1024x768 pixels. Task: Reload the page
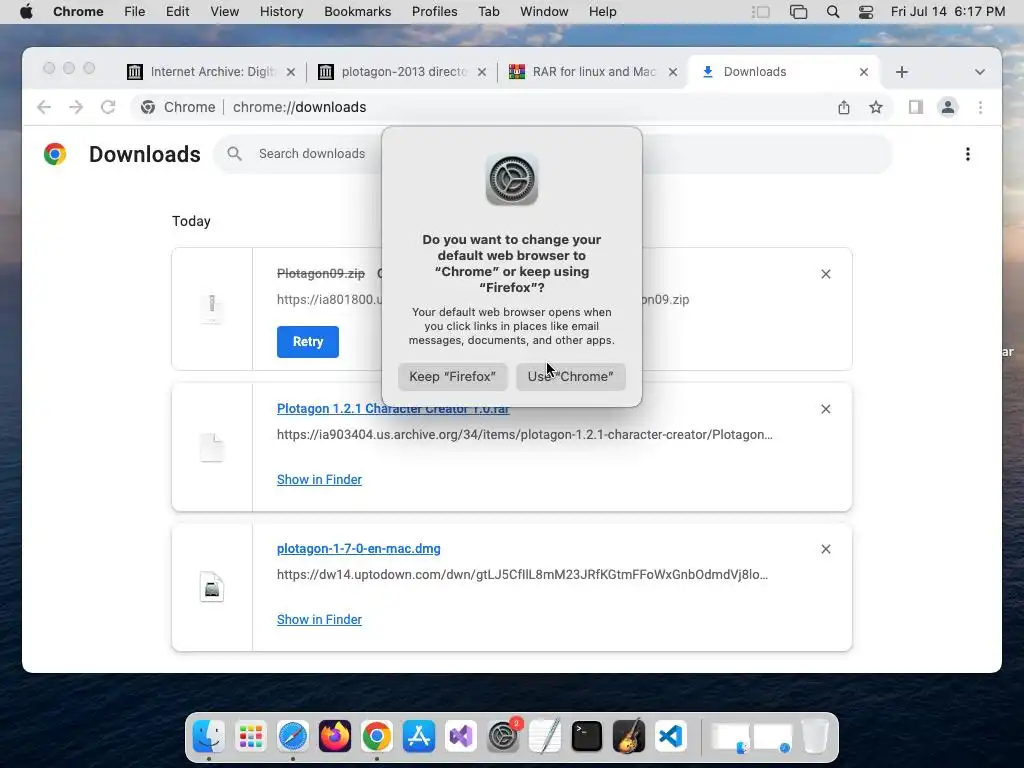coord(108,107)
